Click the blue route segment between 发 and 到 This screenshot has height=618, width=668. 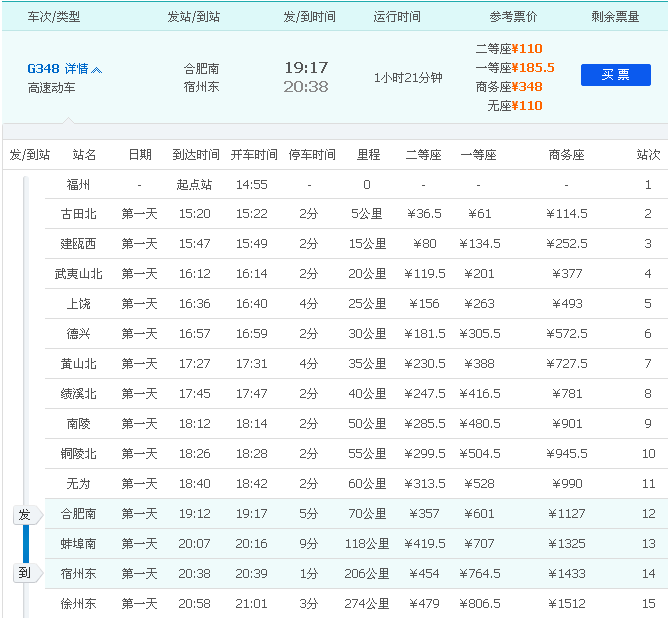(x=26, y=544)
